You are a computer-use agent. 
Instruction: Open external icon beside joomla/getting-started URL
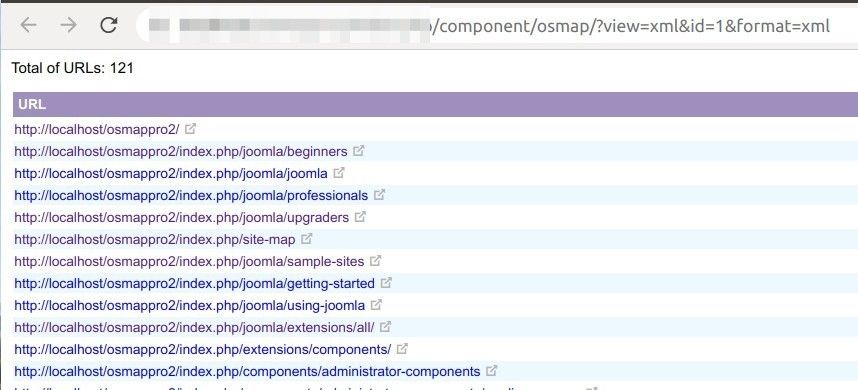coord(386,283)
